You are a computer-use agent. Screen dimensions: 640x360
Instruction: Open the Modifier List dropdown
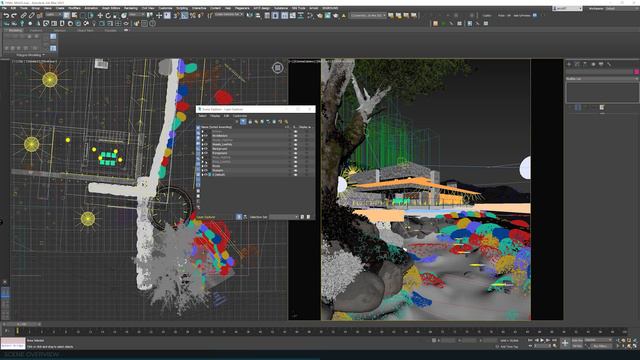pos(602,79)
